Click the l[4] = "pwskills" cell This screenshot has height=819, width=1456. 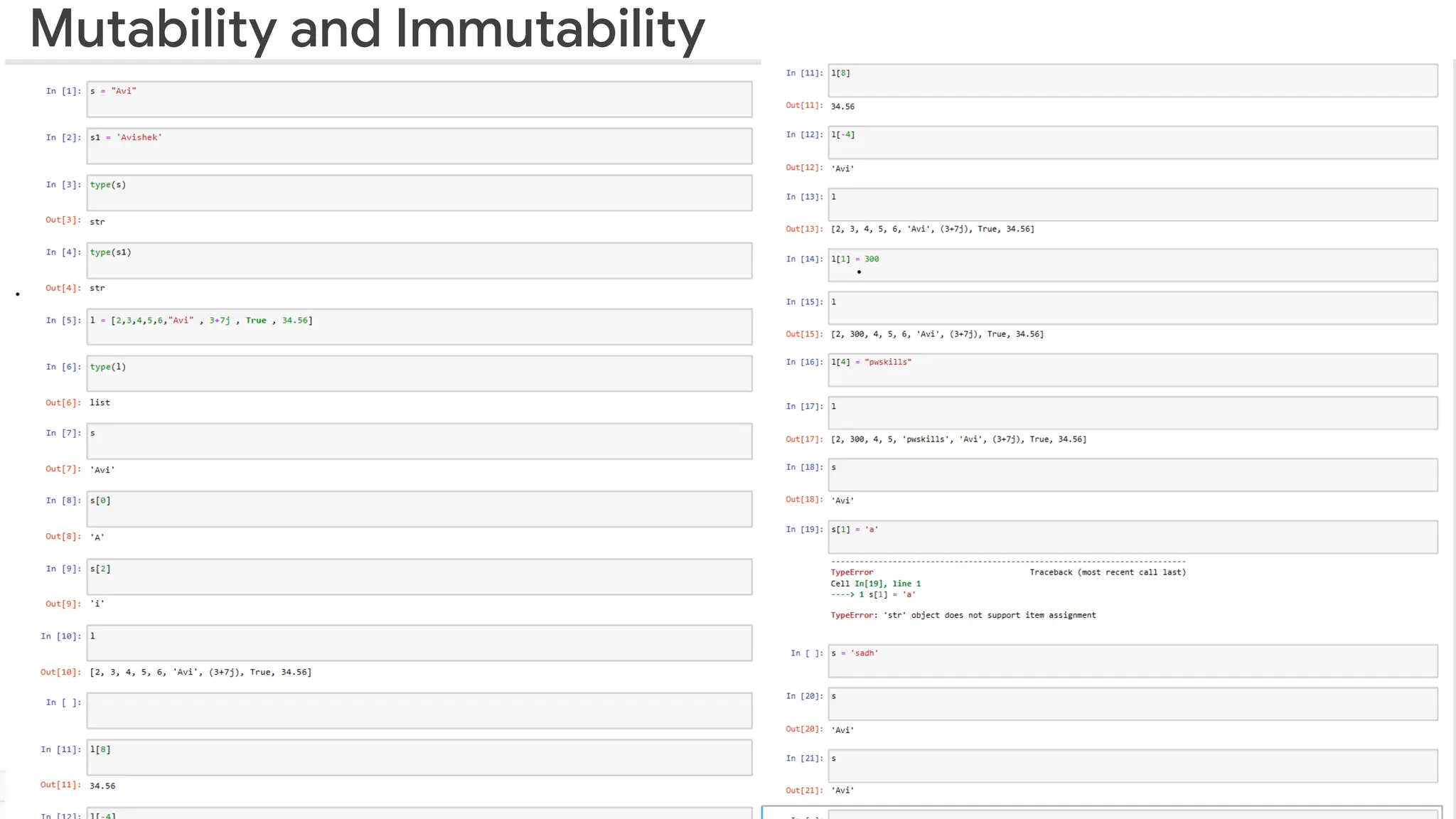pyautogui.click(x=1133, y=370)
